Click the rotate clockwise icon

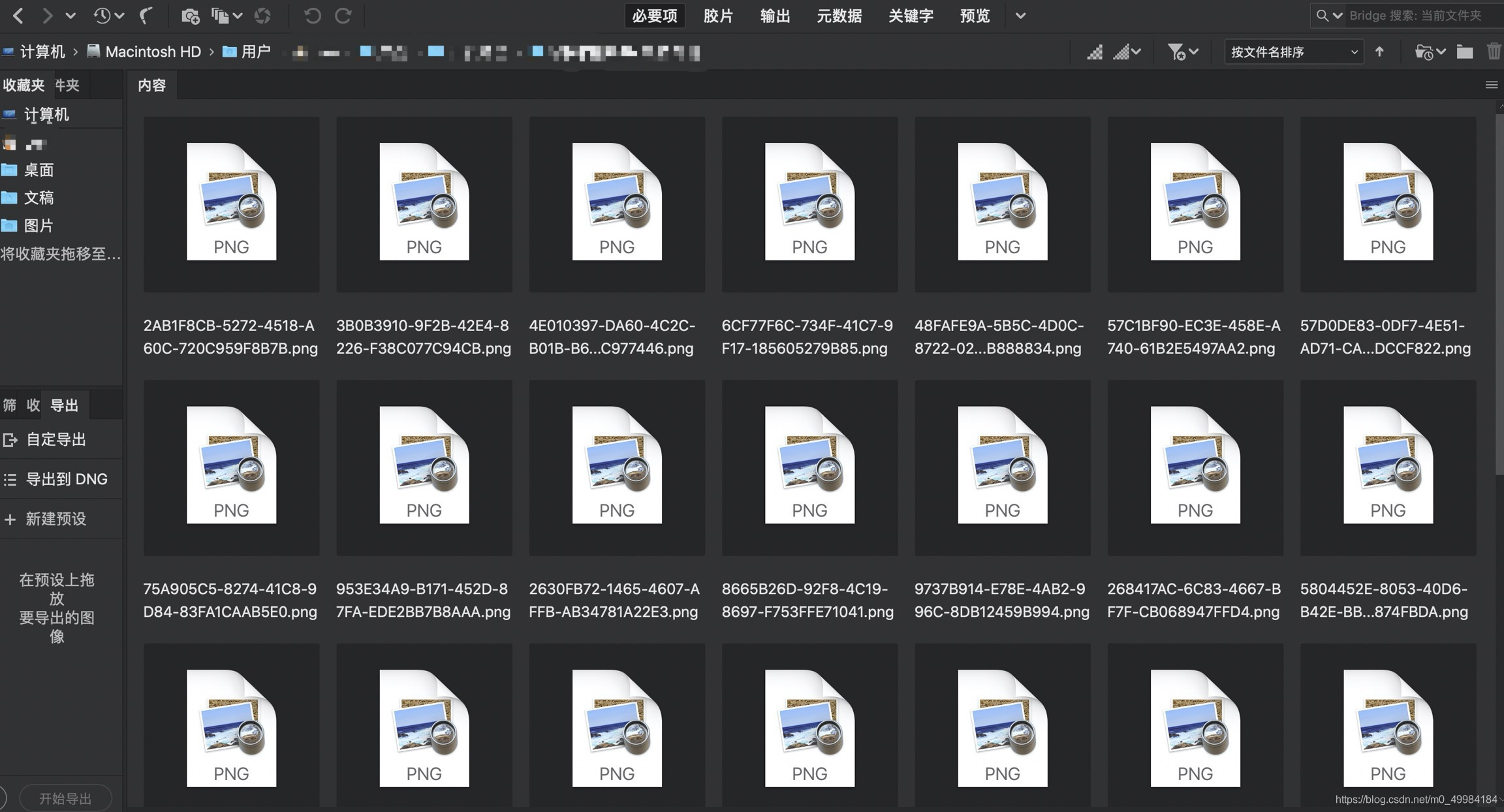[x=343, y=16]
